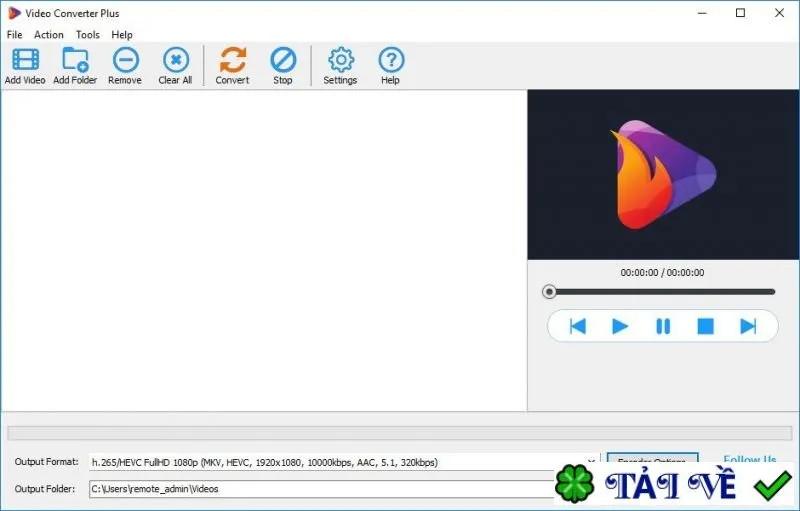The width and height of the screenshot is (800, 511).
Task: Click the Add Video toolbar icon
Action: pyautogui.click(x=26, y=60)
